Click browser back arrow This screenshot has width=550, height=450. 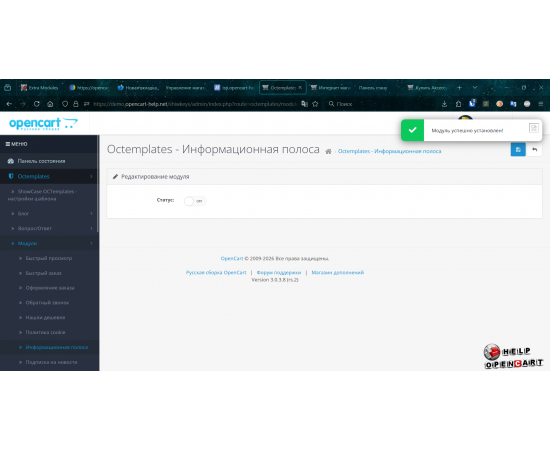9,104
